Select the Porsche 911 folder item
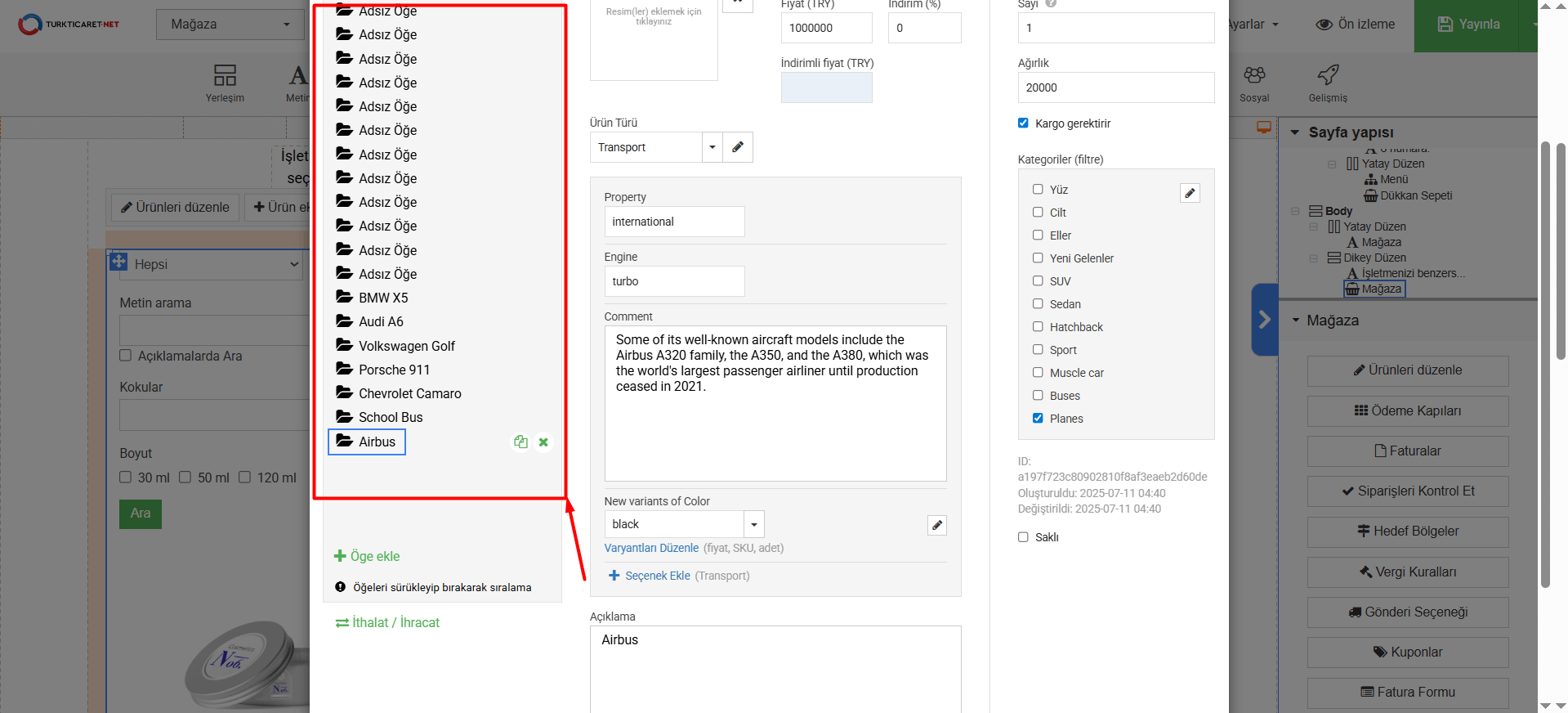Image resolution: width=1568 pixels, height=713 pixels. [382, 370]
